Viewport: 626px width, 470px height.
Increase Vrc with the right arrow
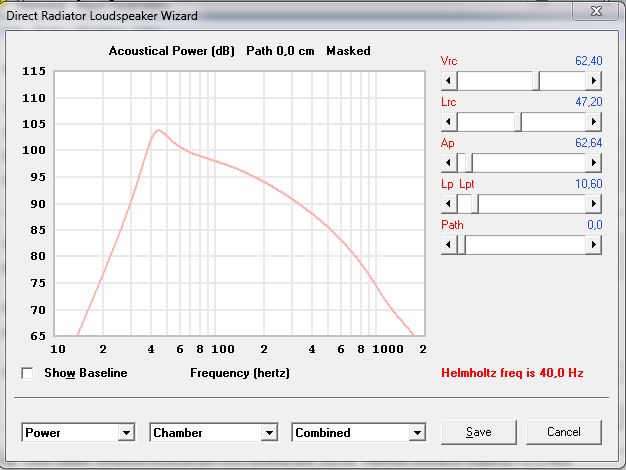click(x=593, y=81)
